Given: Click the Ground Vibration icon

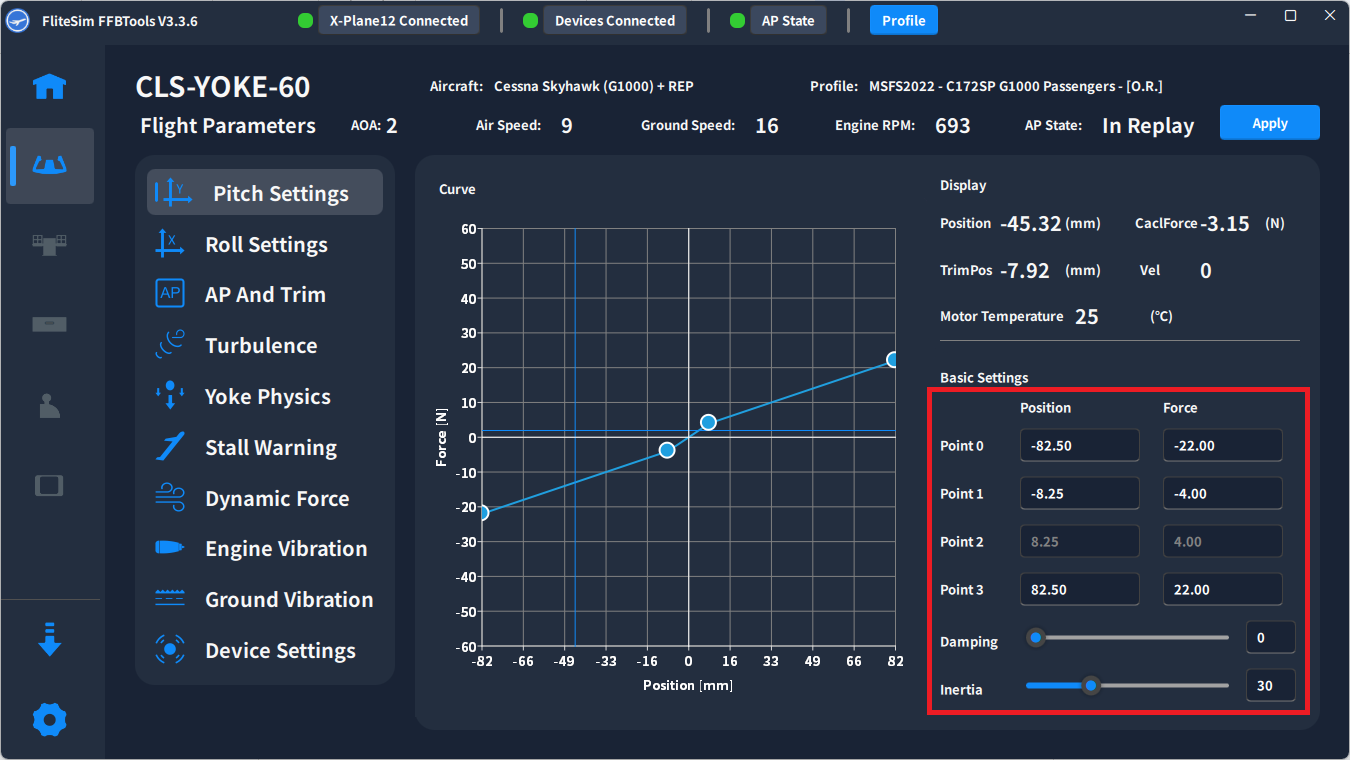Looking at the screenshot, I should [170, 598].
